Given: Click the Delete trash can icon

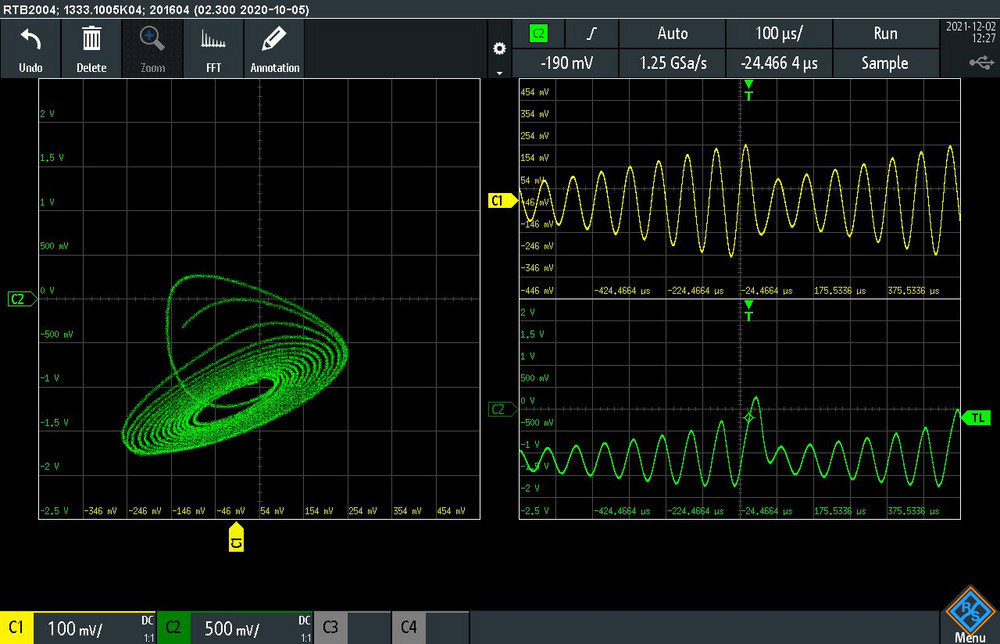Looking at the screenshot, I should tap(91, 39).
